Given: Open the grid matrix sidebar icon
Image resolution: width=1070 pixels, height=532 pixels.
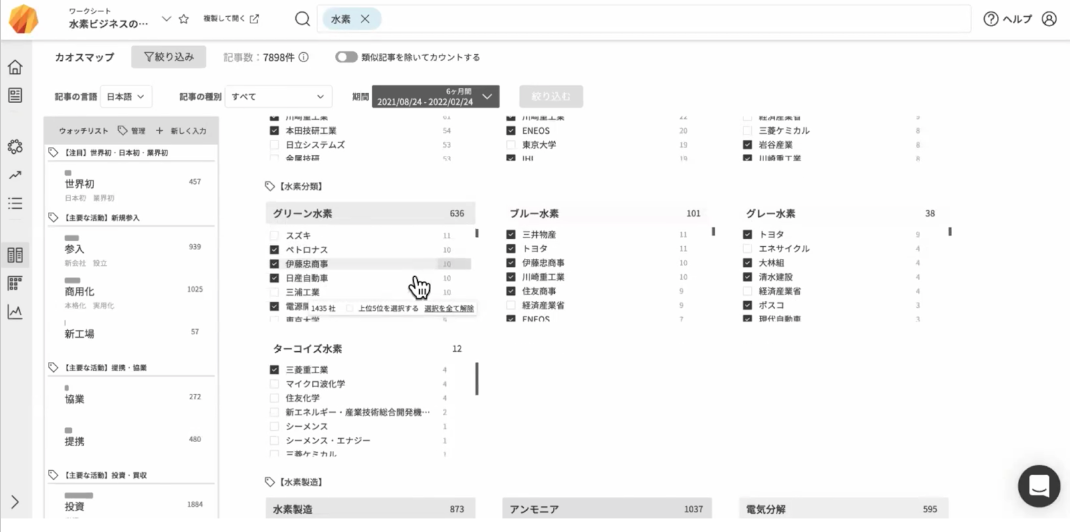Looking at the screenshot, I should pyautogui.click(x=15, y=284).
